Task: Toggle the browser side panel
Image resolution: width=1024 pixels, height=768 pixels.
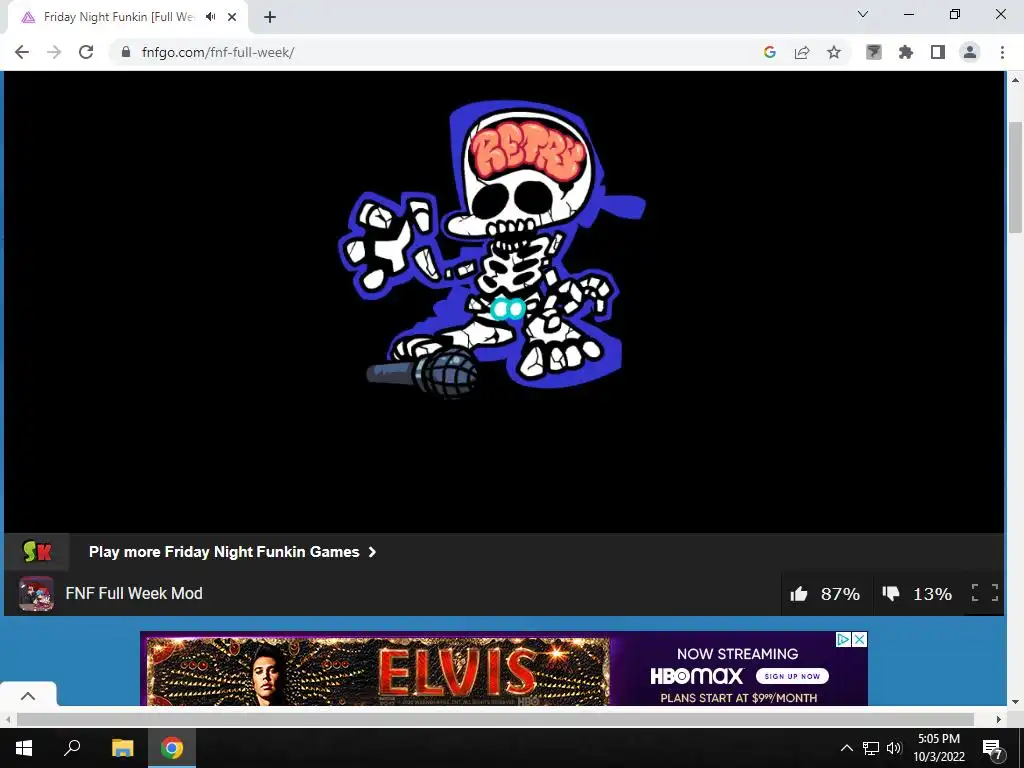Action: [938, 52]
